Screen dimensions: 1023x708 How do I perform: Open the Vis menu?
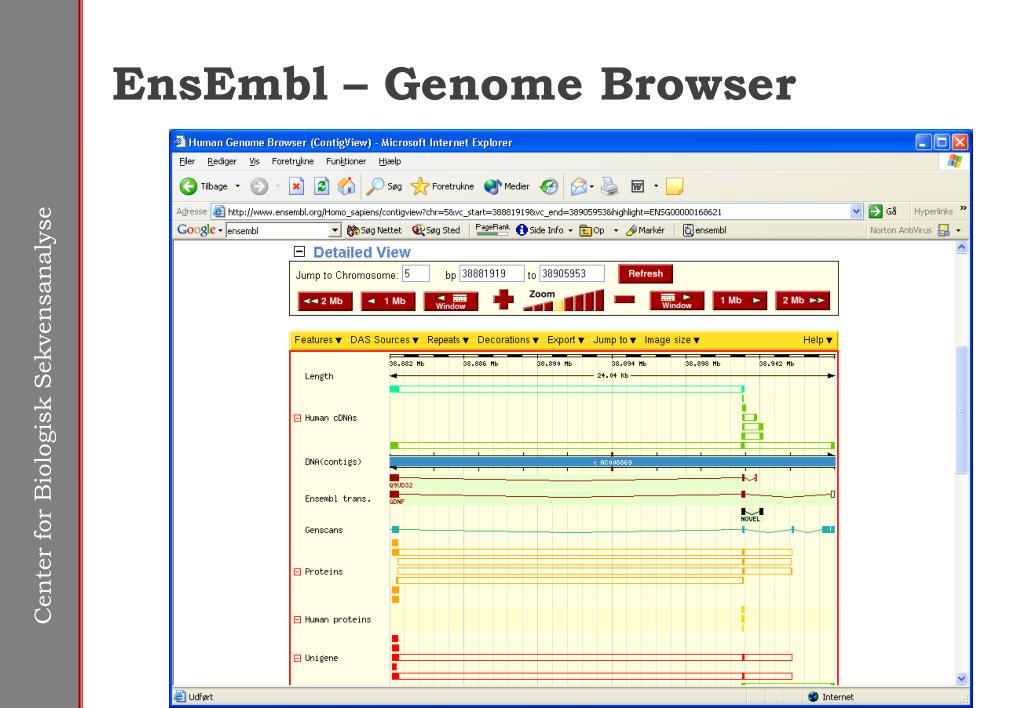tap(254, 161)
